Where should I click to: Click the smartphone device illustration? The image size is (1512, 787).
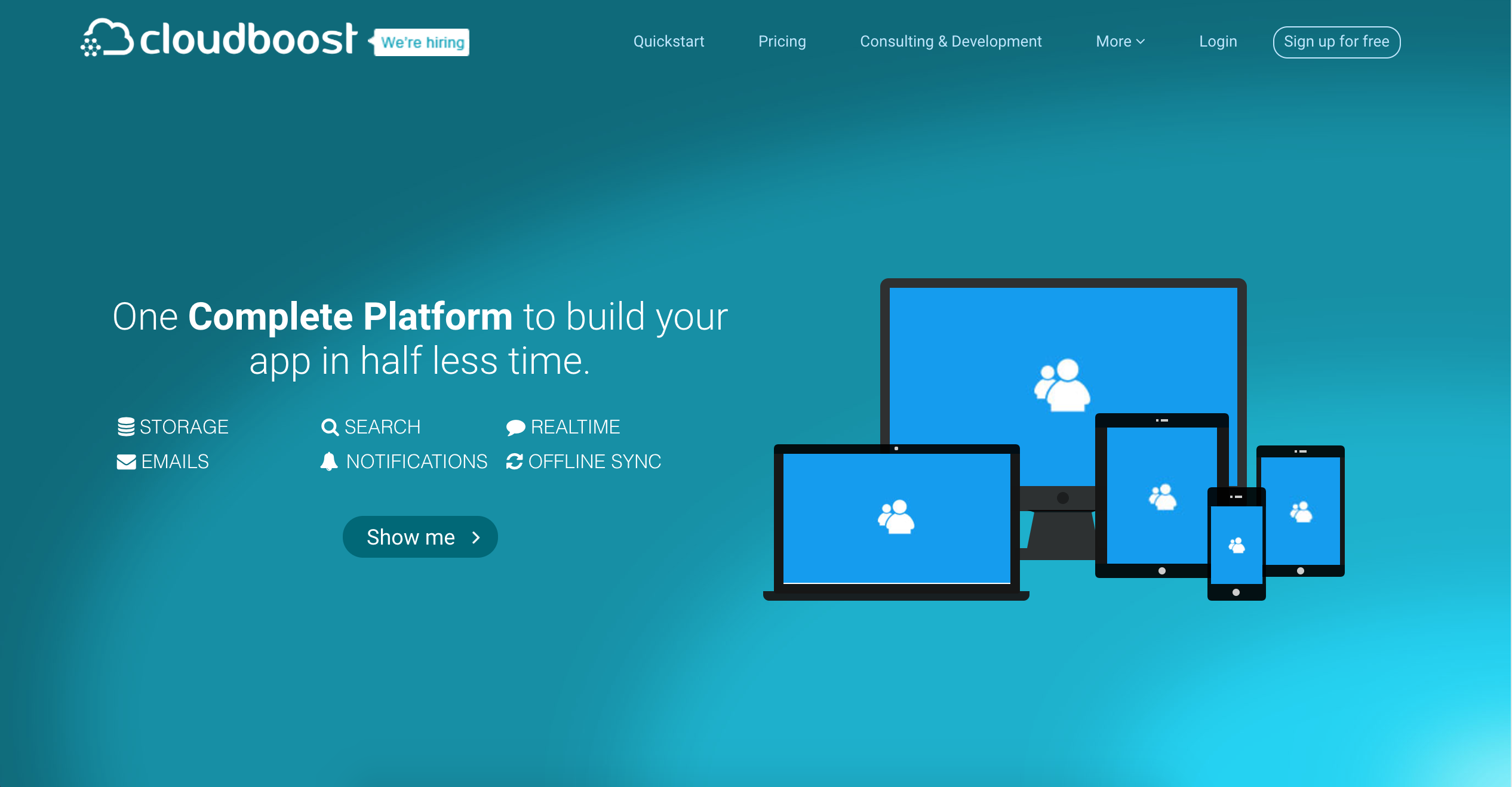click(x=1236, y=544)
